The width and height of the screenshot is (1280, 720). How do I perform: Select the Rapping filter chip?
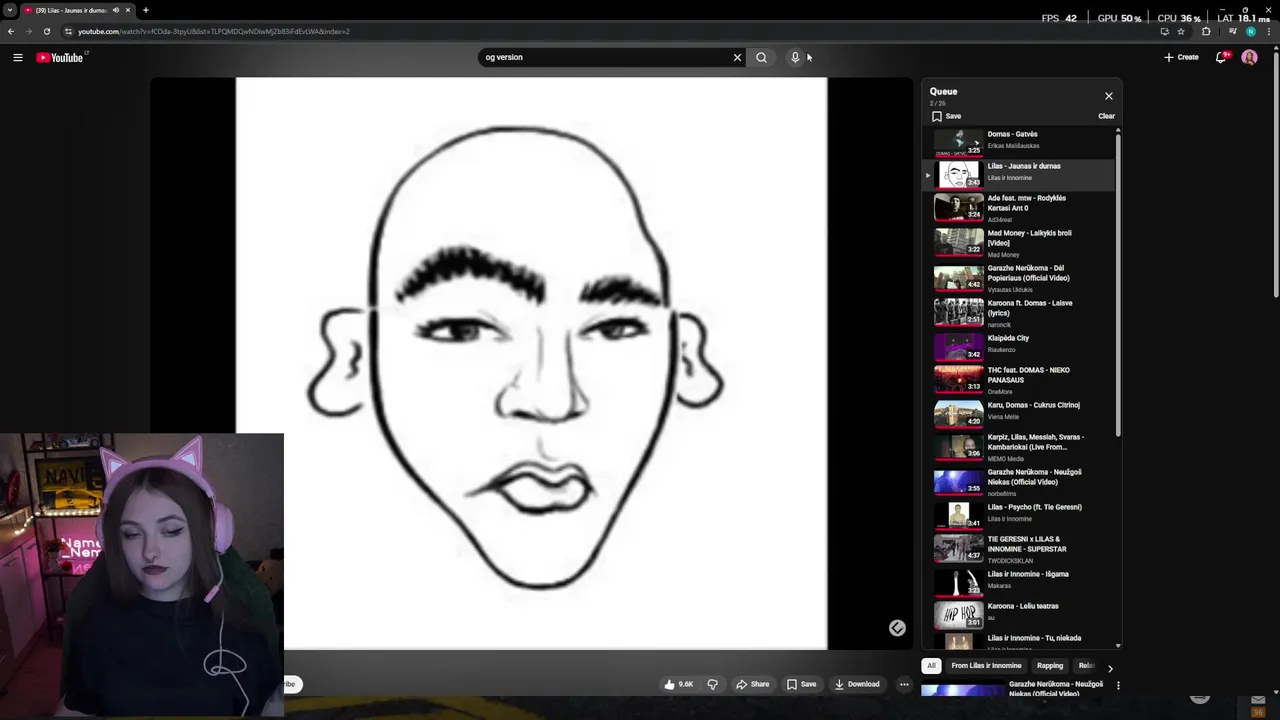click(x=1050, y=666)
